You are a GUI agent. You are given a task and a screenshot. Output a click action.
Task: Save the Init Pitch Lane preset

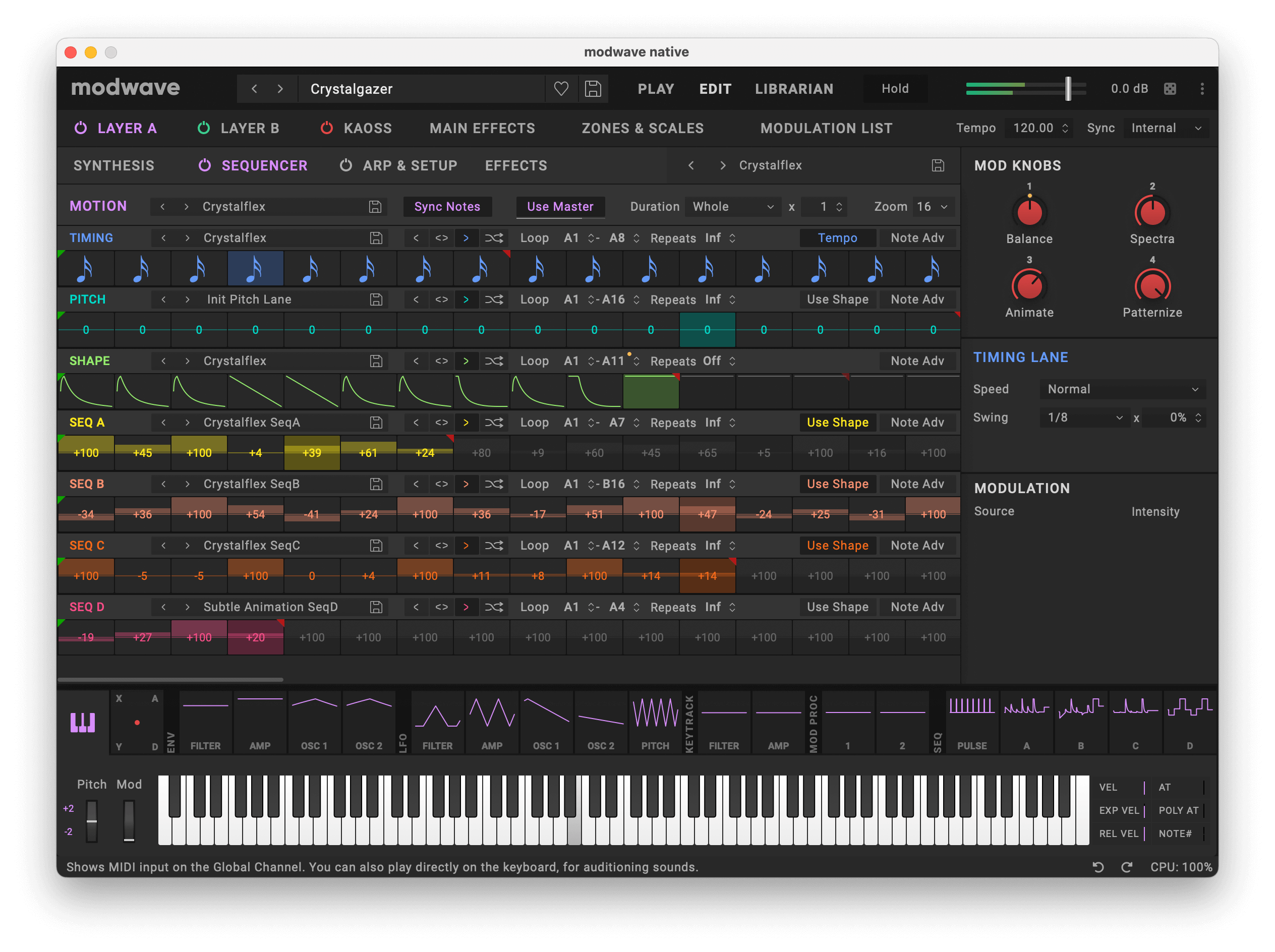376,300
